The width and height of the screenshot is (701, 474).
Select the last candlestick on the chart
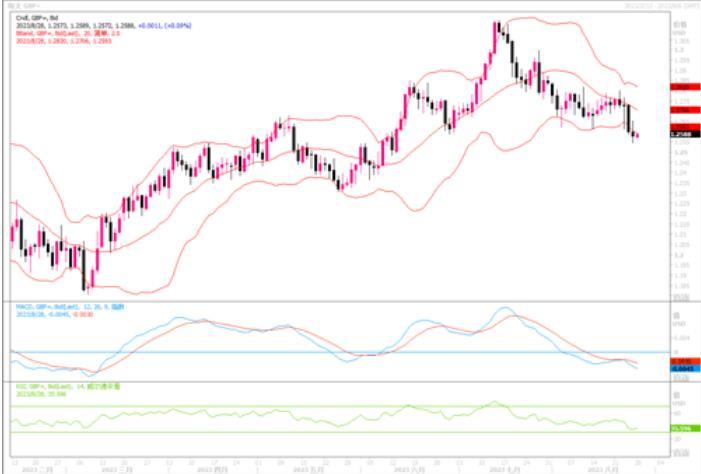[638, 135]
